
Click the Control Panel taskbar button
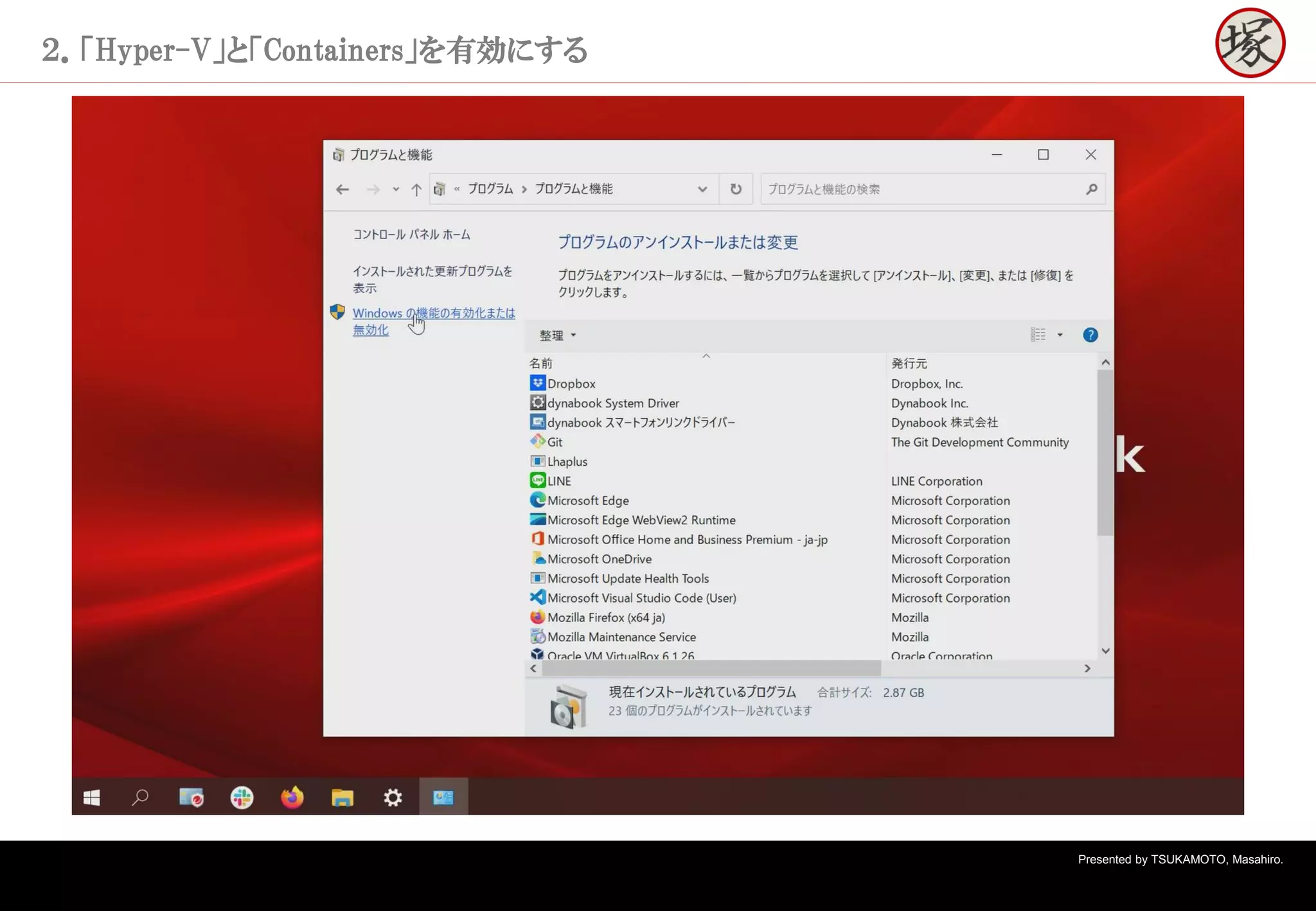pyautogui.click(x=443, y=797)
